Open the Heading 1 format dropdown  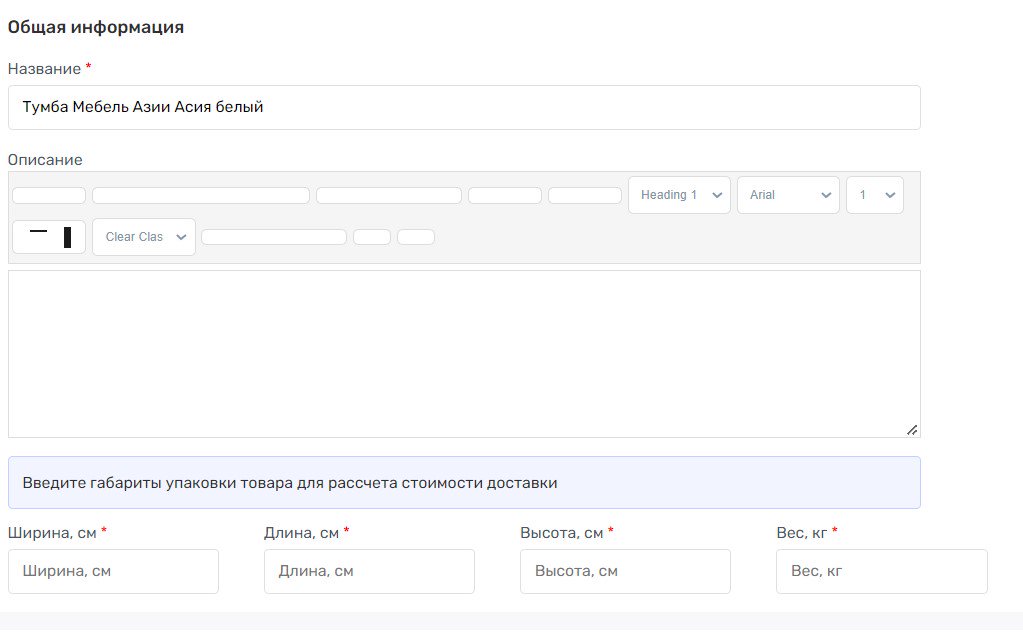coord(679,195)
